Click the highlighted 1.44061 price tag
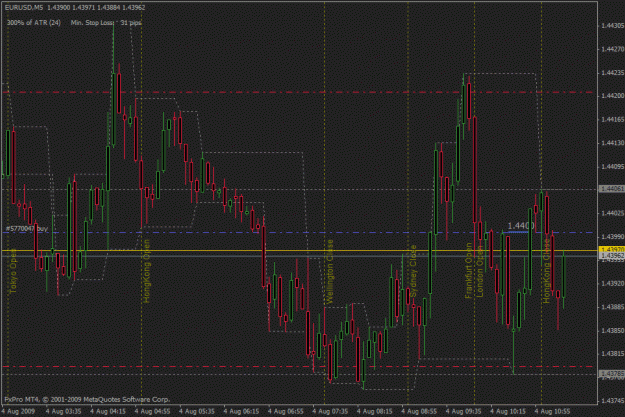Screen dimensions: 625x417 [x=612, y=189]
